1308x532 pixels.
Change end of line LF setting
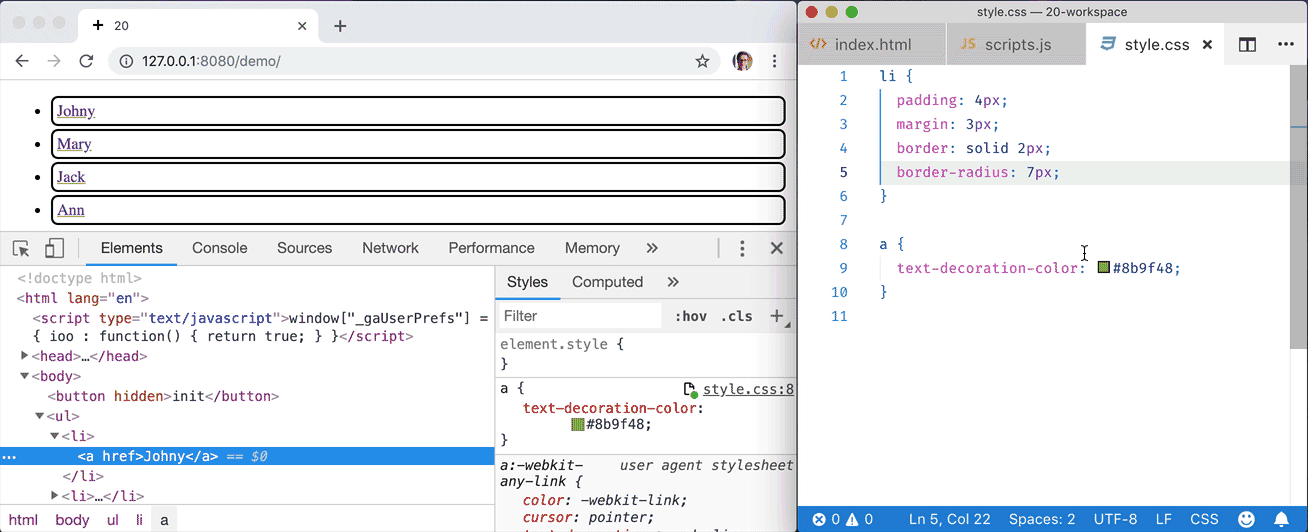tap(1164, 520)
